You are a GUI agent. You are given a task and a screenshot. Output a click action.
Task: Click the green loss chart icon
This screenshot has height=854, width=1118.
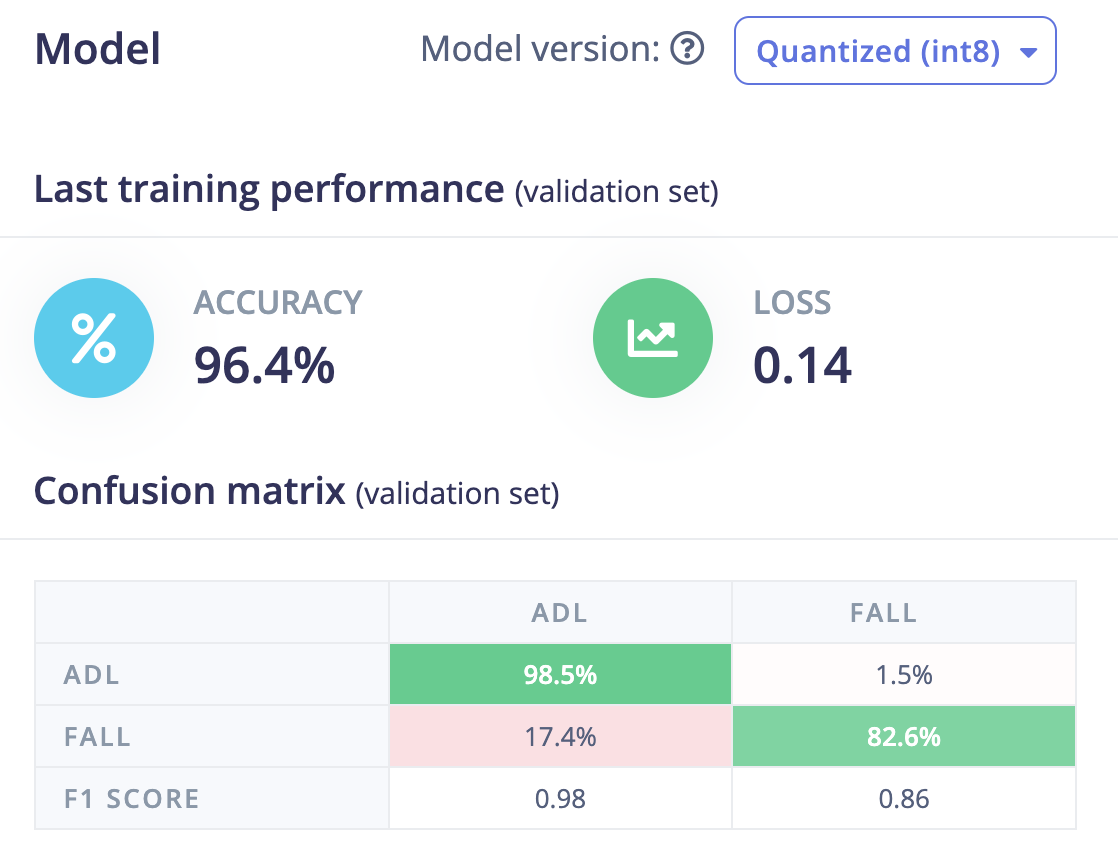(652, 338)
